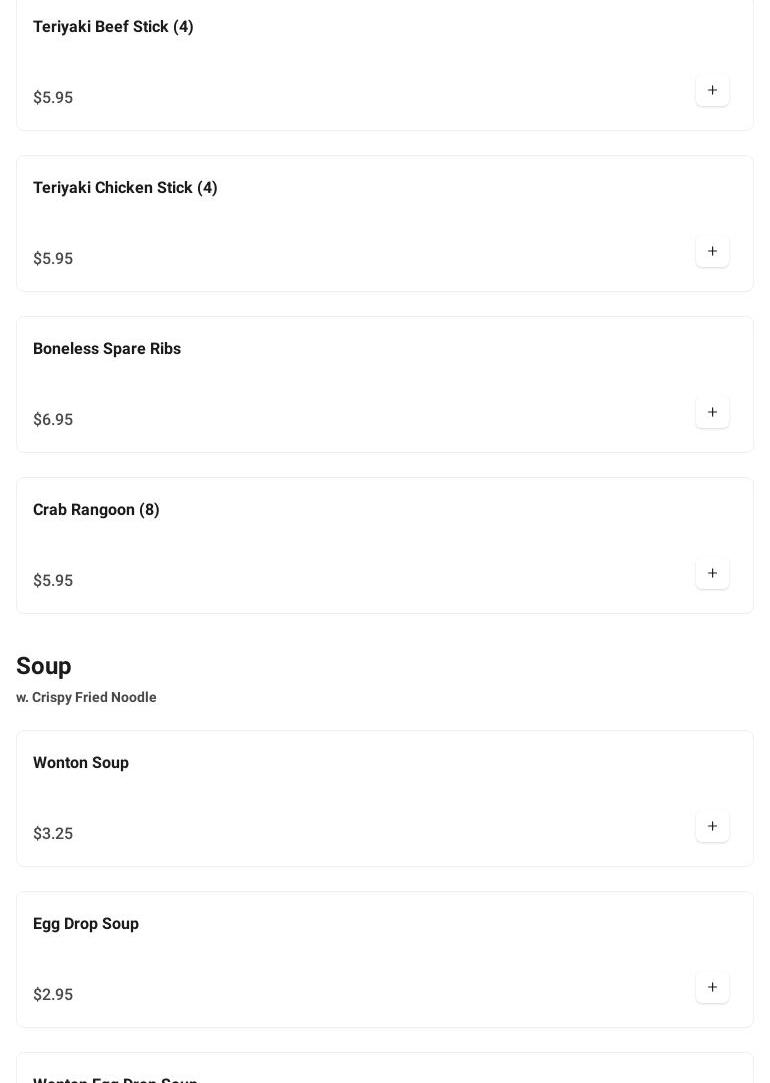Viewport: 770px width, 1083px height.
Task: Click the $5.95 Crab Rangoon price
Action: [53, 581]
